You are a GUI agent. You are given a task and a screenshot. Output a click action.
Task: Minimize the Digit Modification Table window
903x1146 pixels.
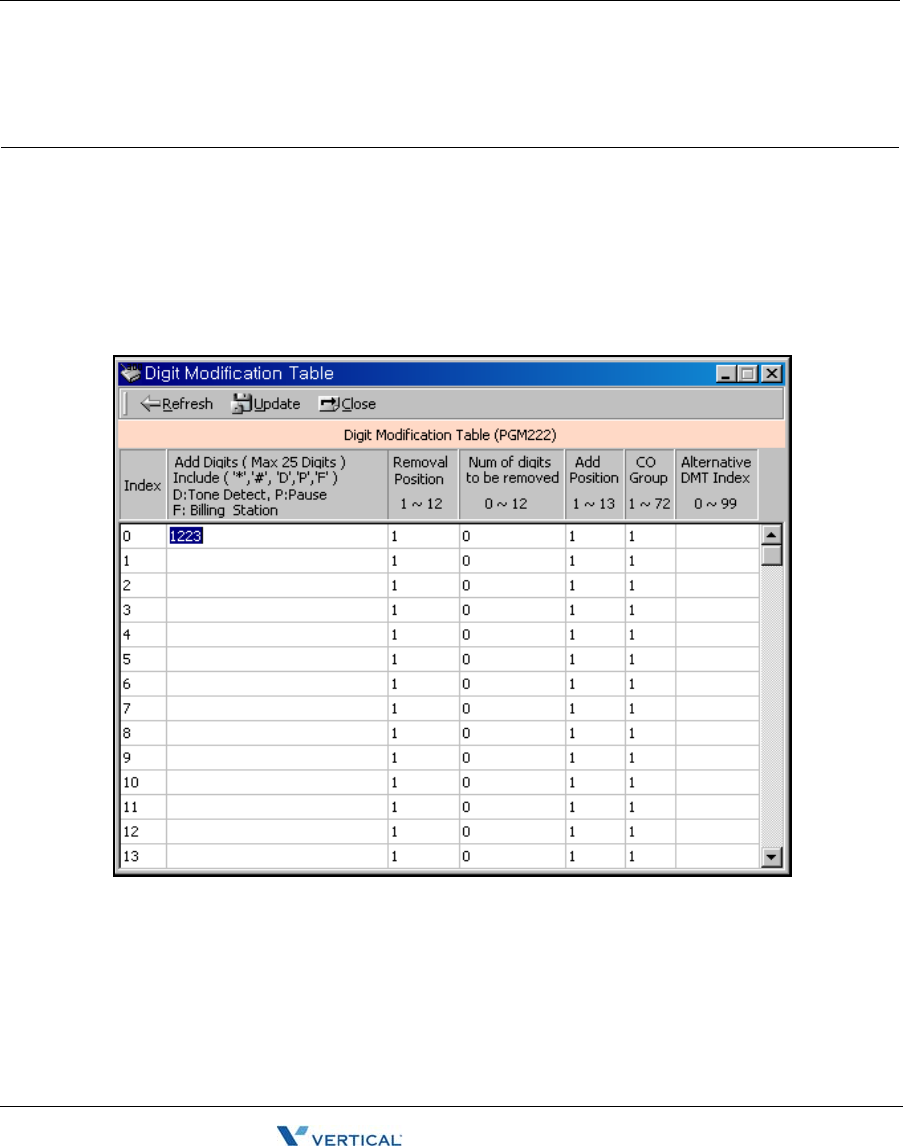[725, 374]
